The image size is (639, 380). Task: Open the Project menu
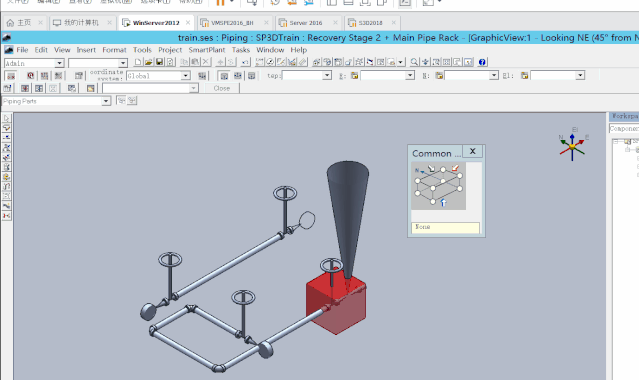coord(170,50)
